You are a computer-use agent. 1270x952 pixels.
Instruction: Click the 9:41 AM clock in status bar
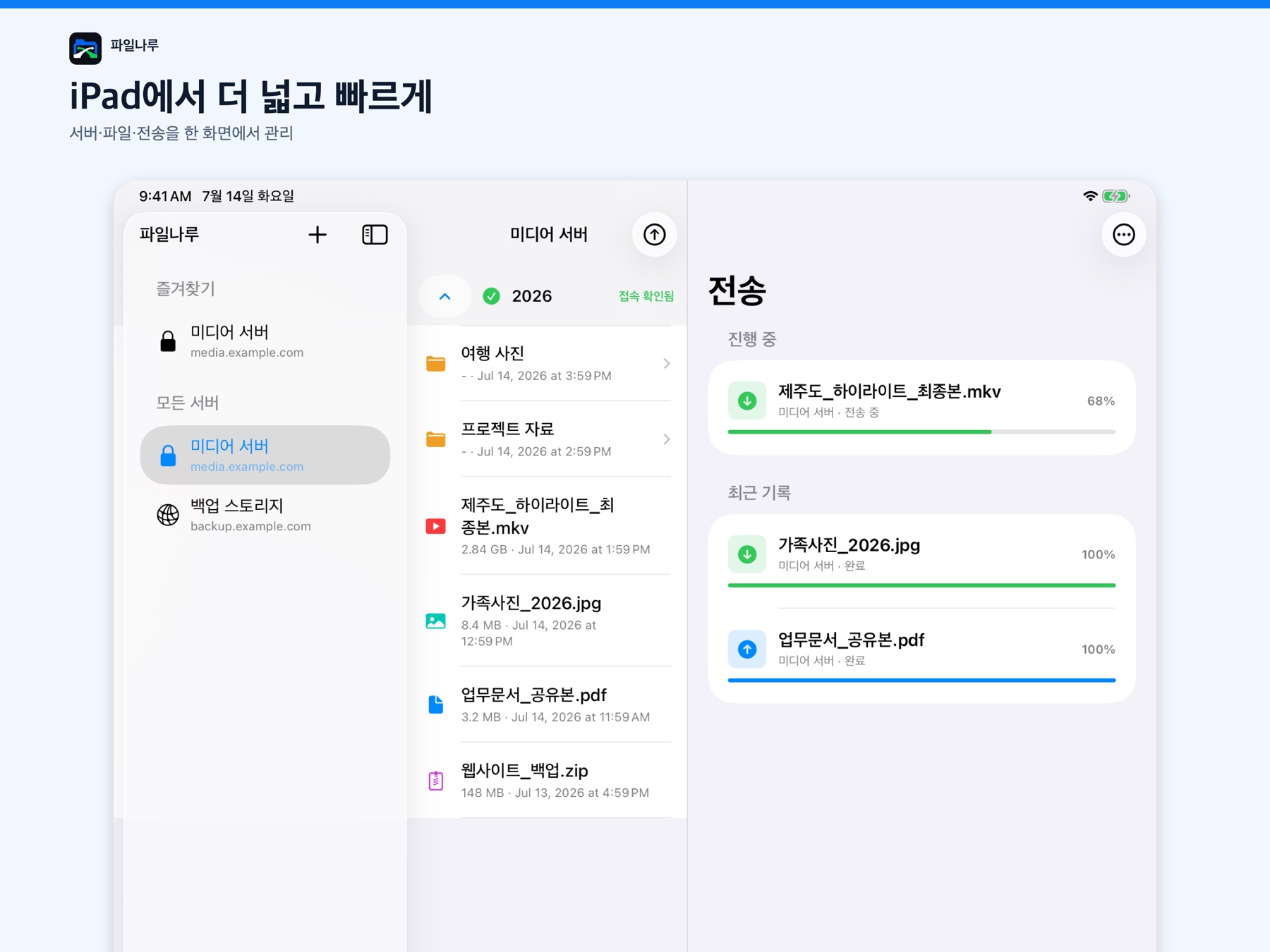tap(165, 196)
